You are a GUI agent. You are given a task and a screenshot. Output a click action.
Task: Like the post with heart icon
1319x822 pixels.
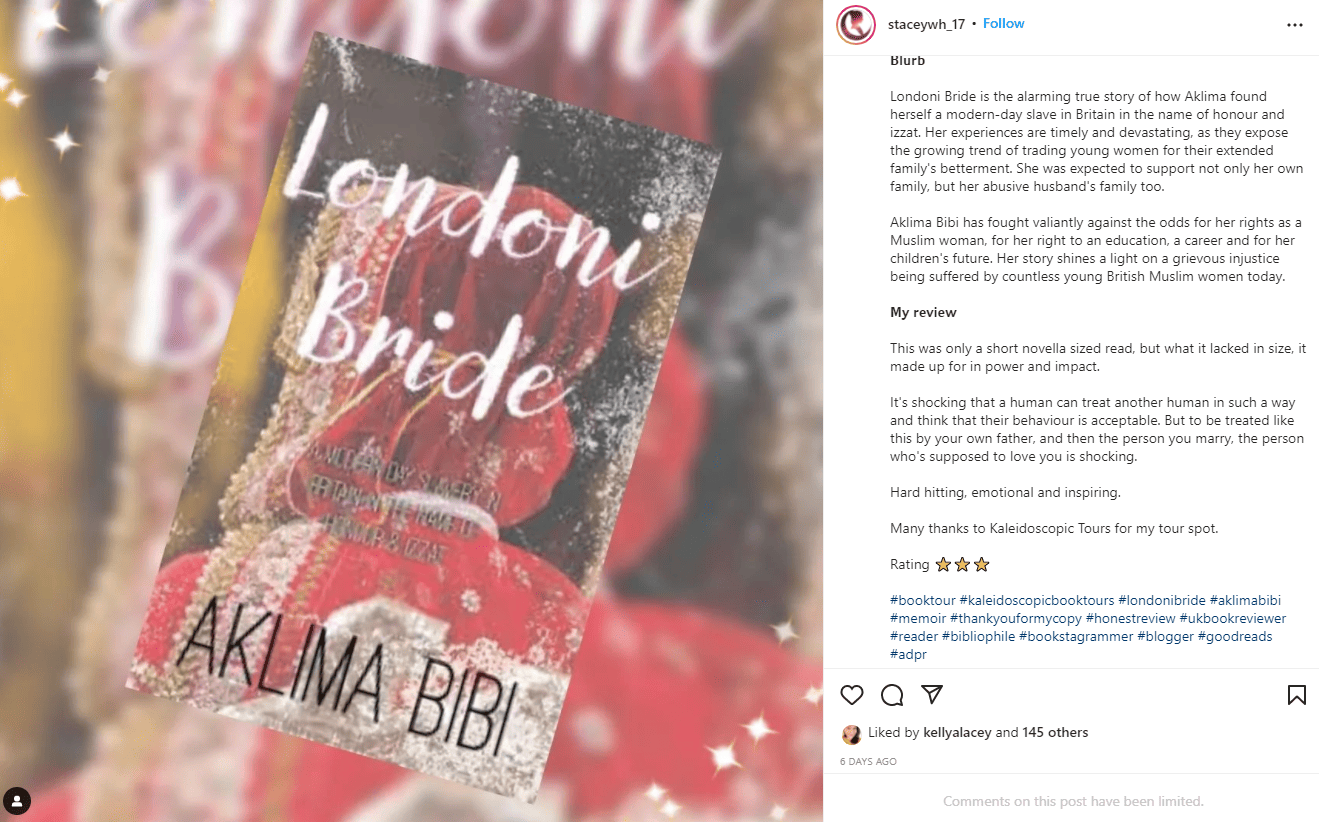click(x=852, y=695)
